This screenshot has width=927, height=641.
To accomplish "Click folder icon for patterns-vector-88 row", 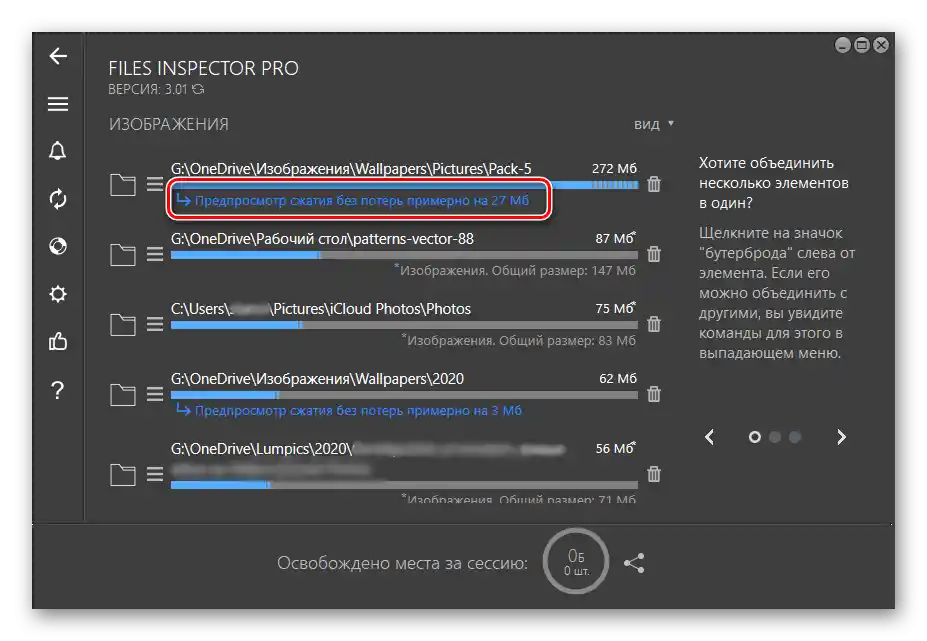I will (x=123, y=255).
